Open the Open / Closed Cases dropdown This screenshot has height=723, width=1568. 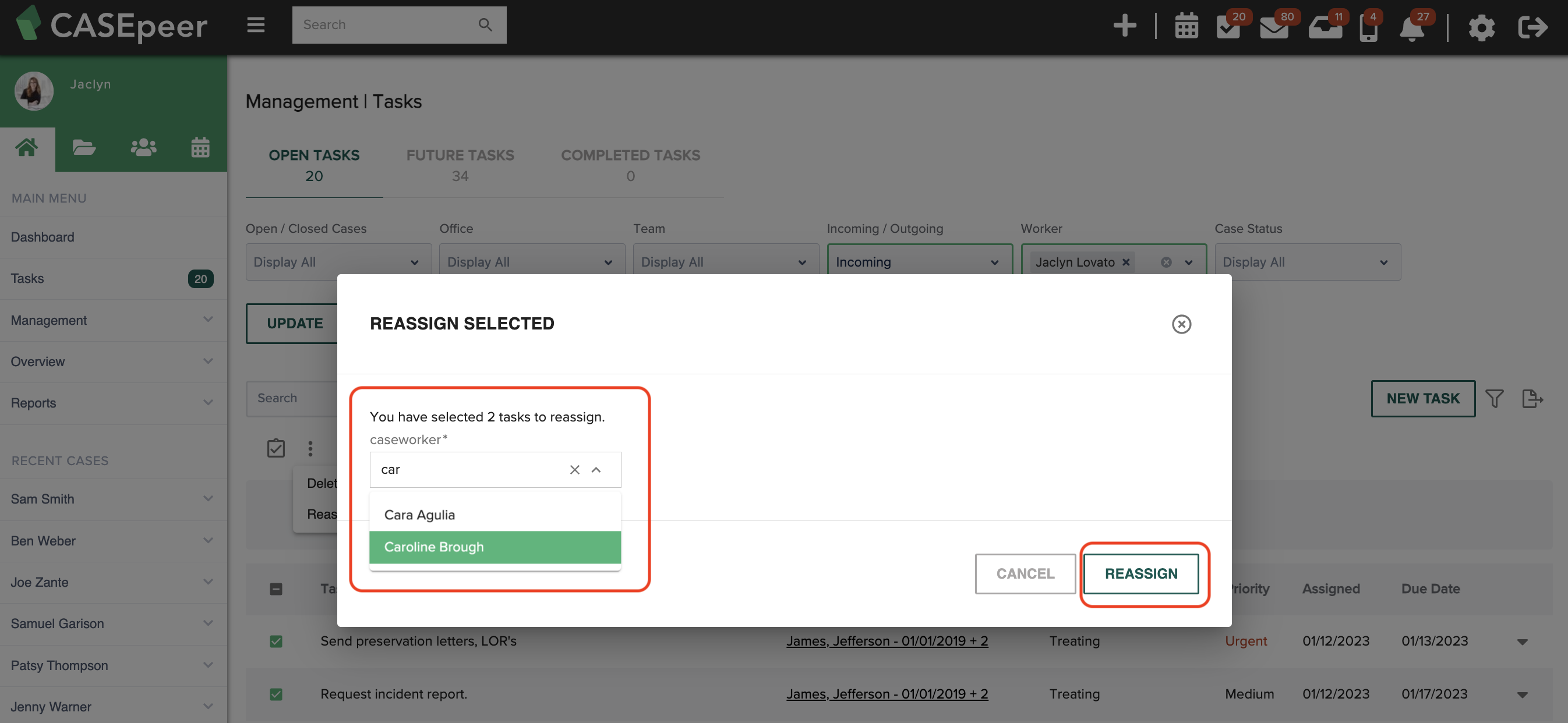point(338,263)
